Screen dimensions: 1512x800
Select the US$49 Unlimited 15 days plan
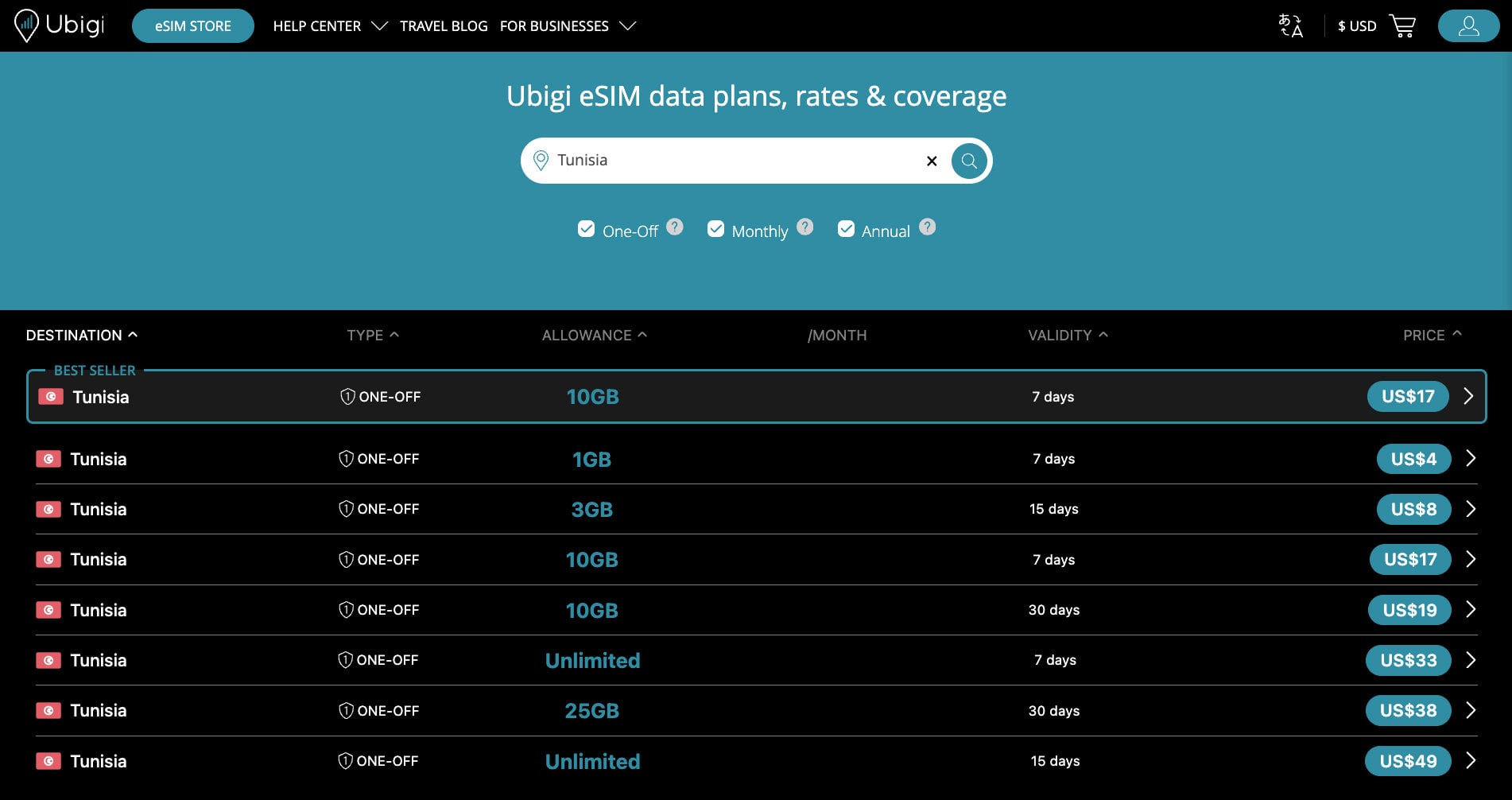(1408, 761)
